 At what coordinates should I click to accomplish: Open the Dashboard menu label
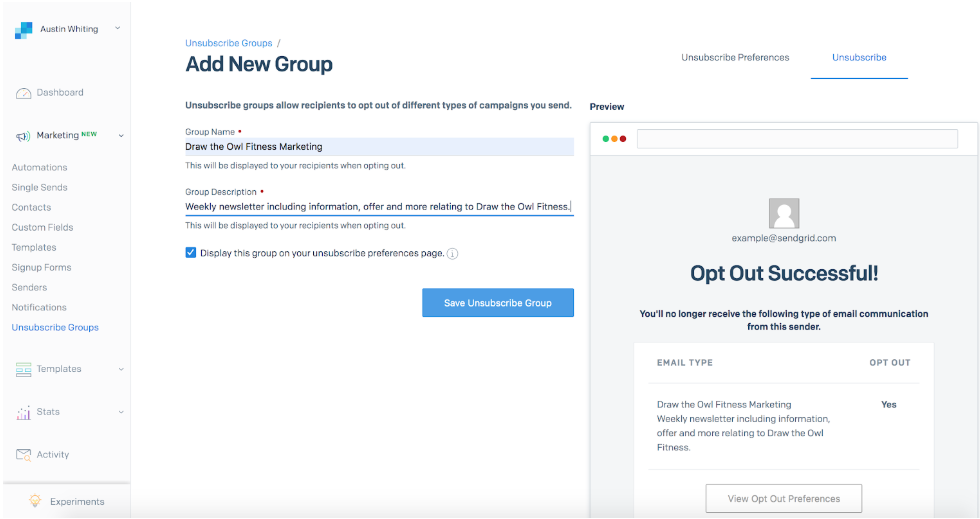60,93
